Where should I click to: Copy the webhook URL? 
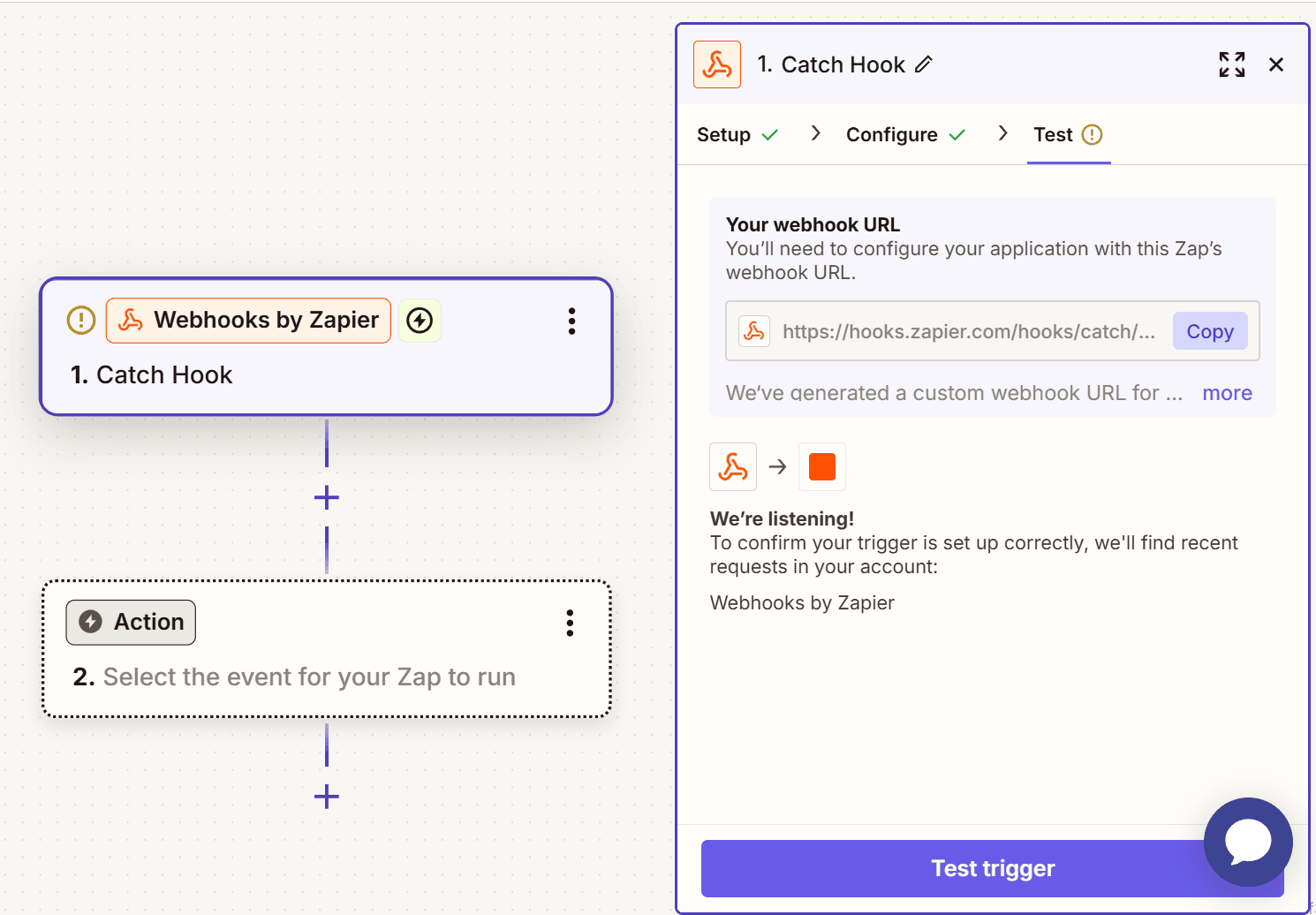1209,330
